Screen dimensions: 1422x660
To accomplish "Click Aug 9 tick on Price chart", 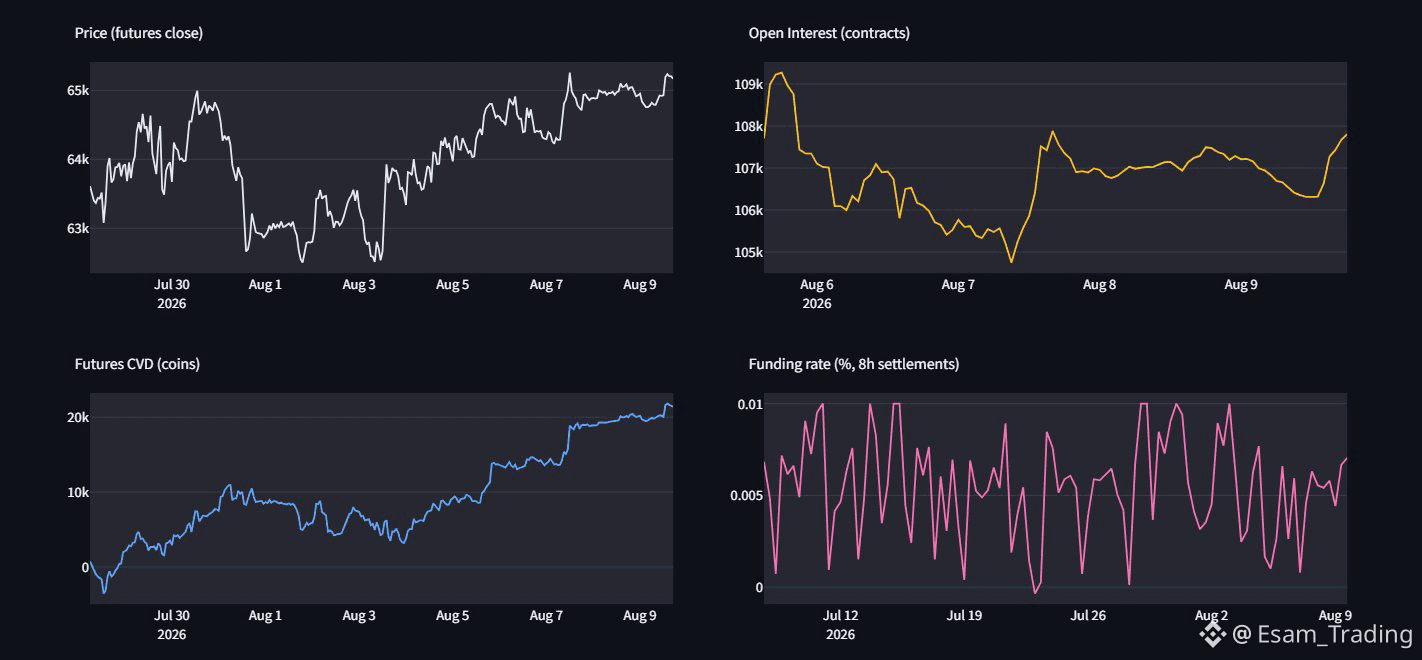I will pos(640,285).
